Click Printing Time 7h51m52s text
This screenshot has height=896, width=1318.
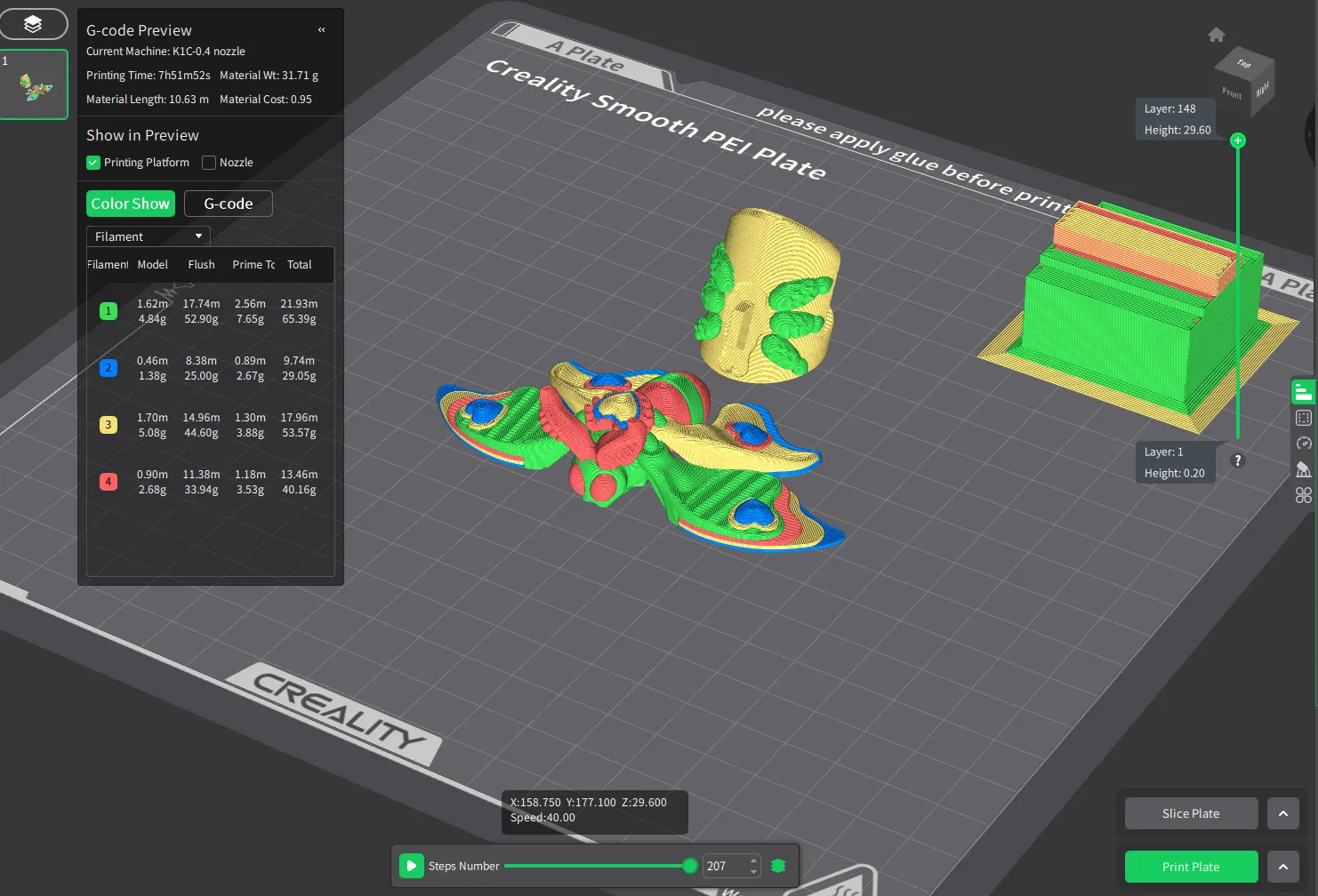pyautogui.click(x=149, y=76)
